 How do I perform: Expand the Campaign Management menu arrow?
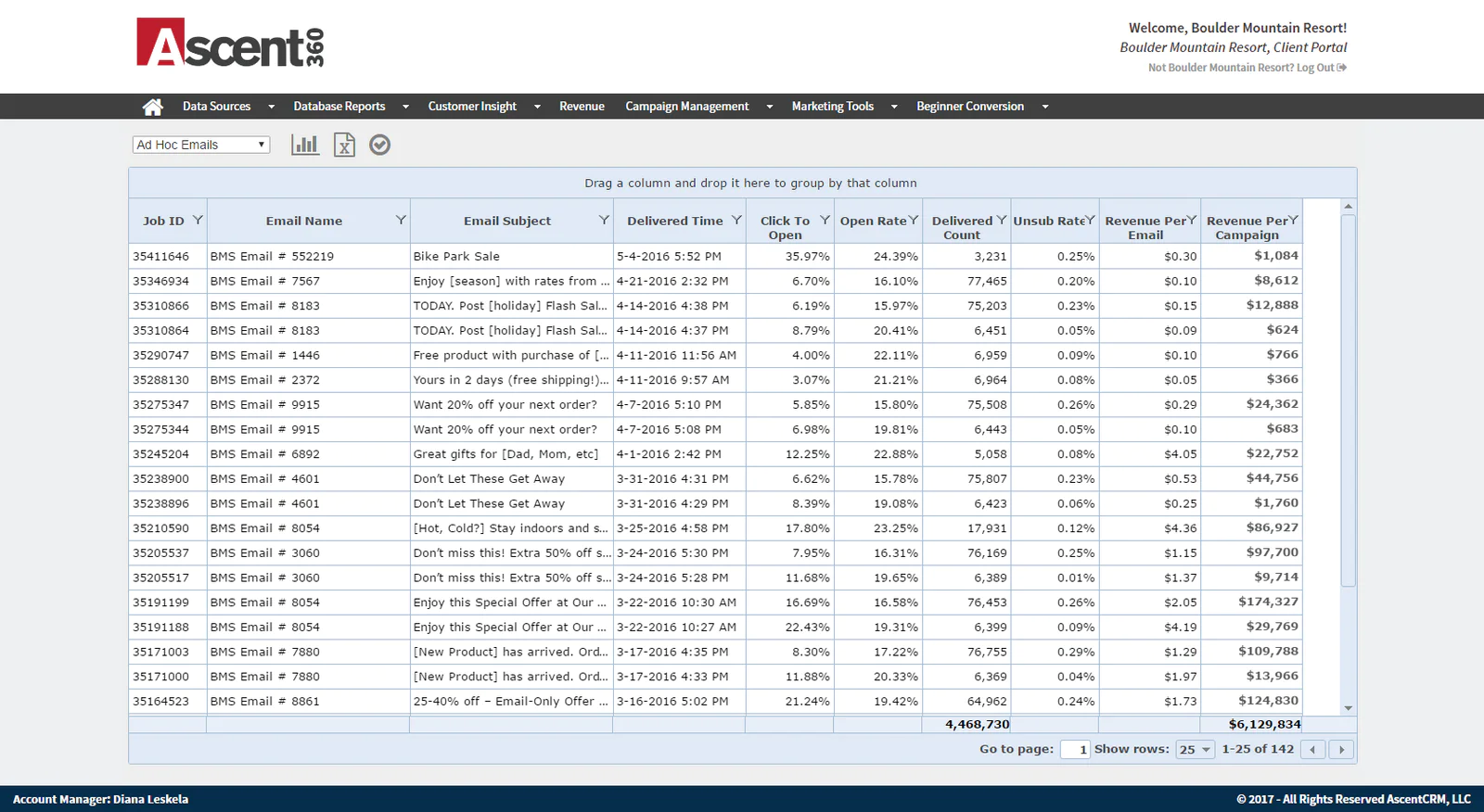pos(769,107)
